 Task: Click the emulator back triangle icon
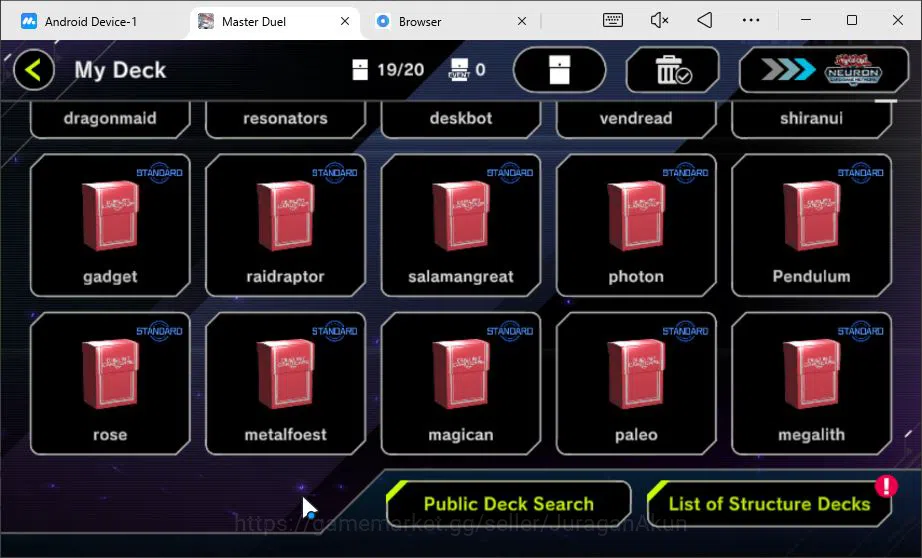704,21
